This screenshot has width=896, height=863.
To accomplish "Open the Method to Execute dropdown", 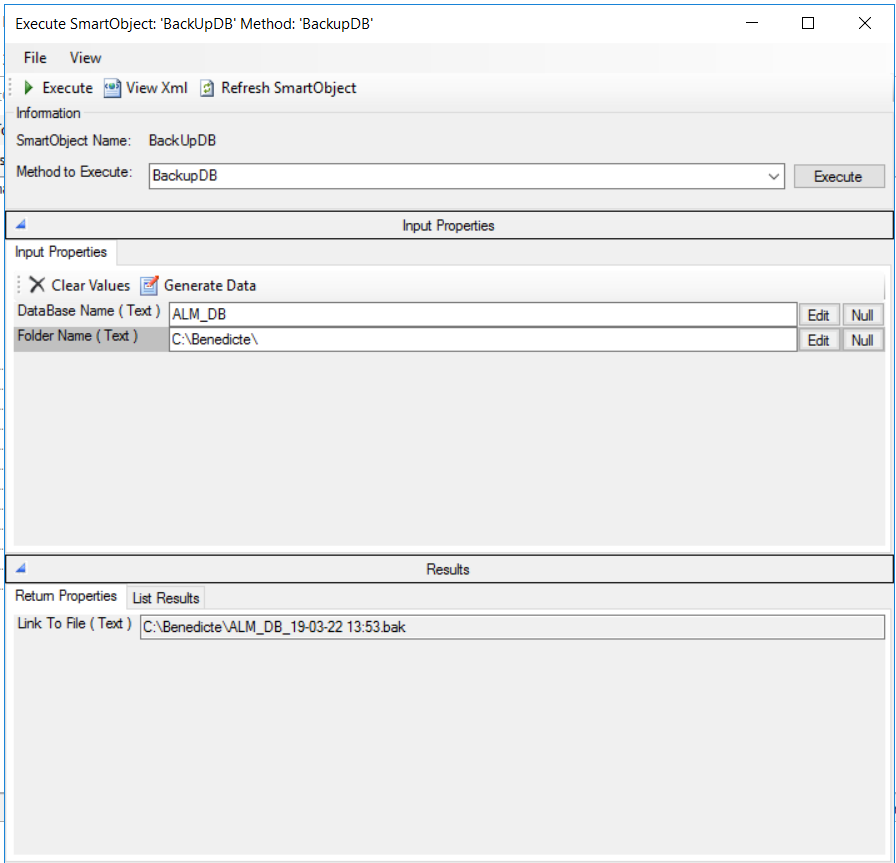I will tap(774, 177).
